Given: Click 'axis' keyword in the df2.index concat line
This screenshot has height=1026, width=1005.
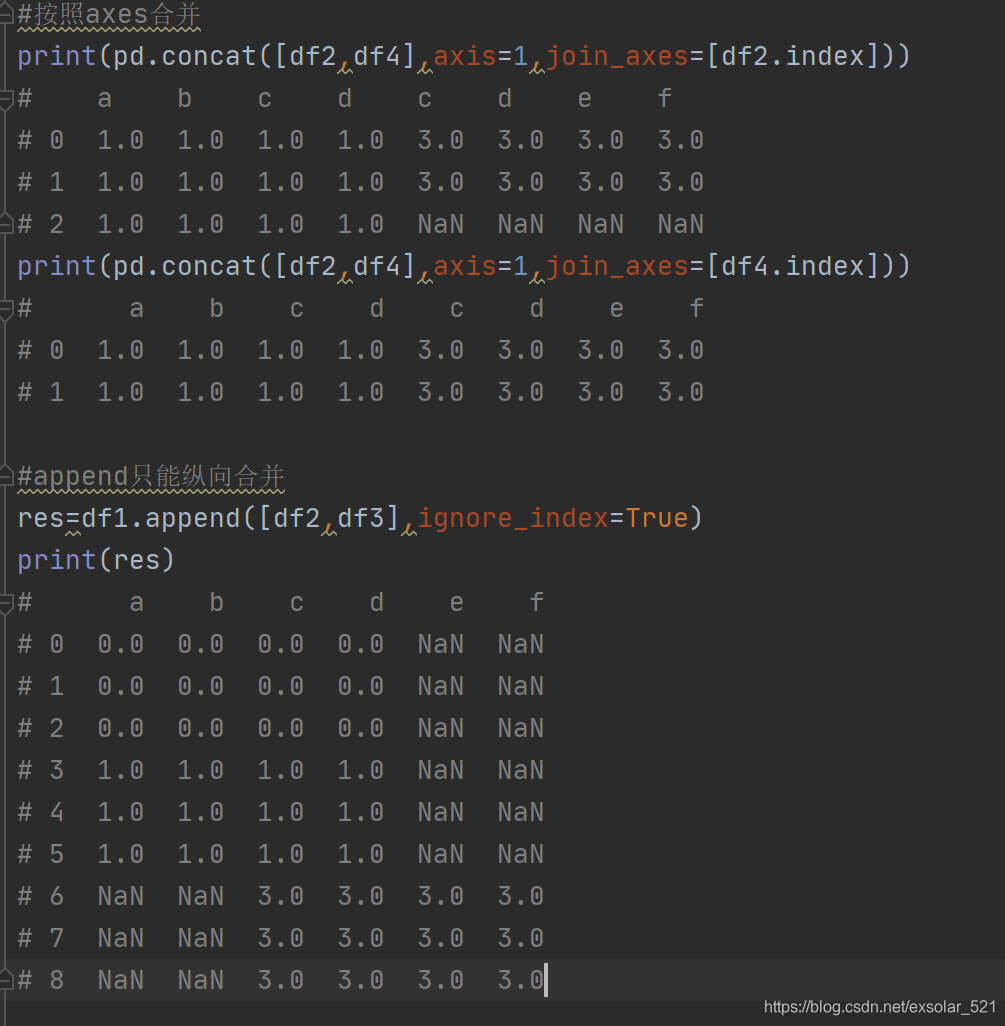Looking at the screenshot, I should (465, 56).
